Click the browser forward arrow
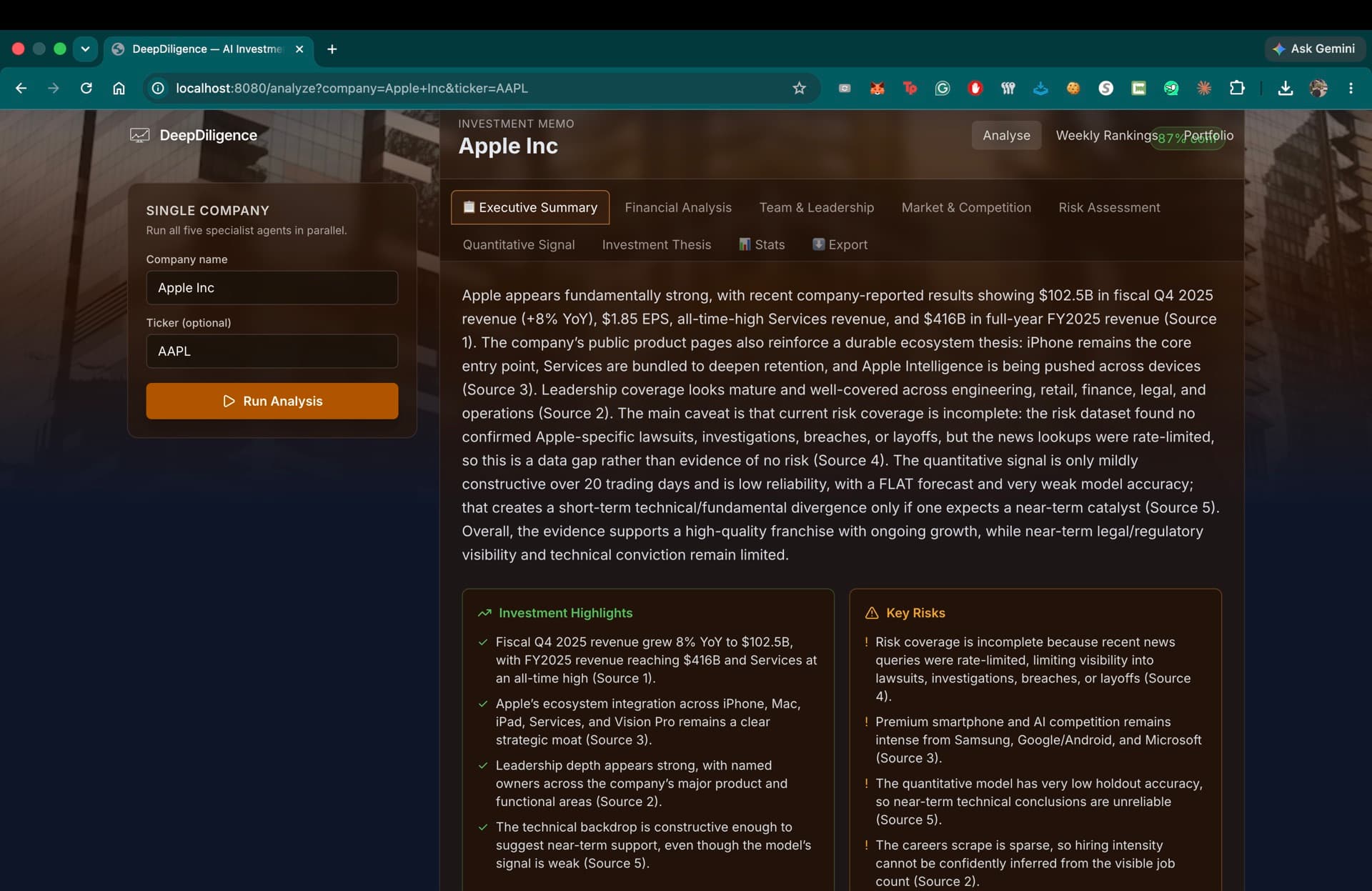 point(54,88)
